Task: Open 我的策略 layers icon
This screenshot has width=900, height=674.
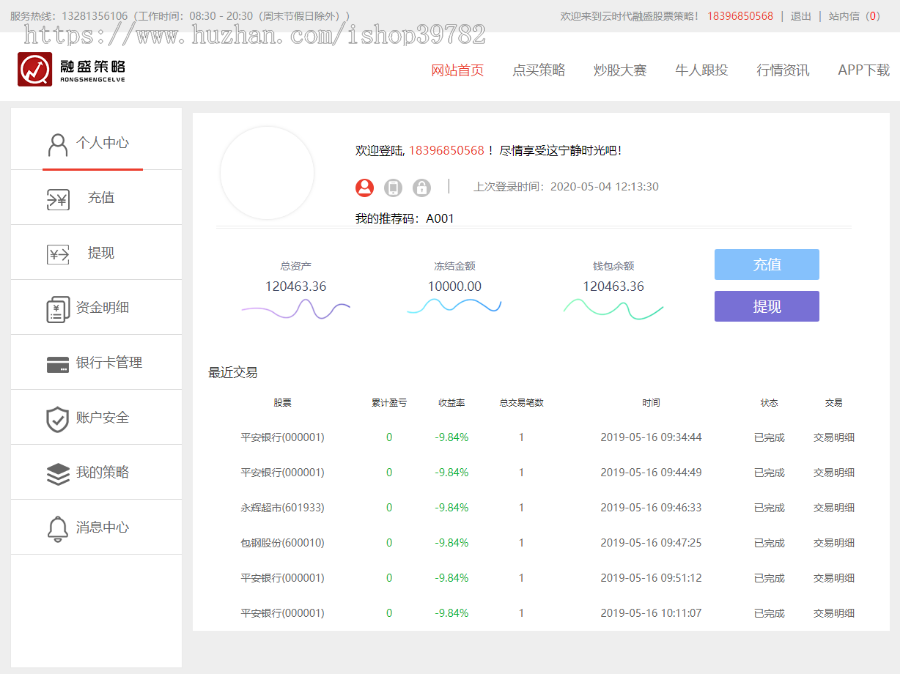Action: pyautogui.click(x=58, y=473)
